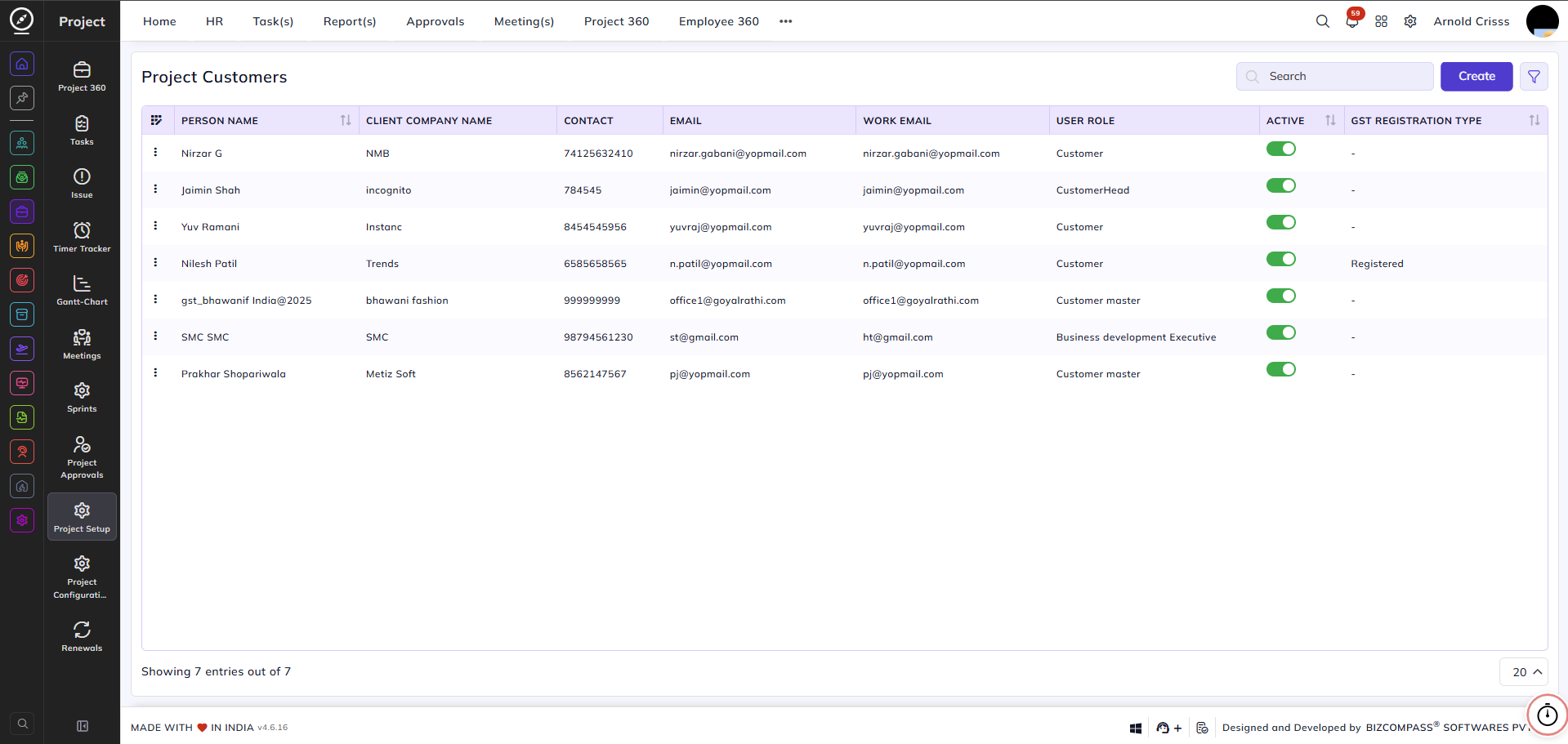Sort by Active column

1330,120
